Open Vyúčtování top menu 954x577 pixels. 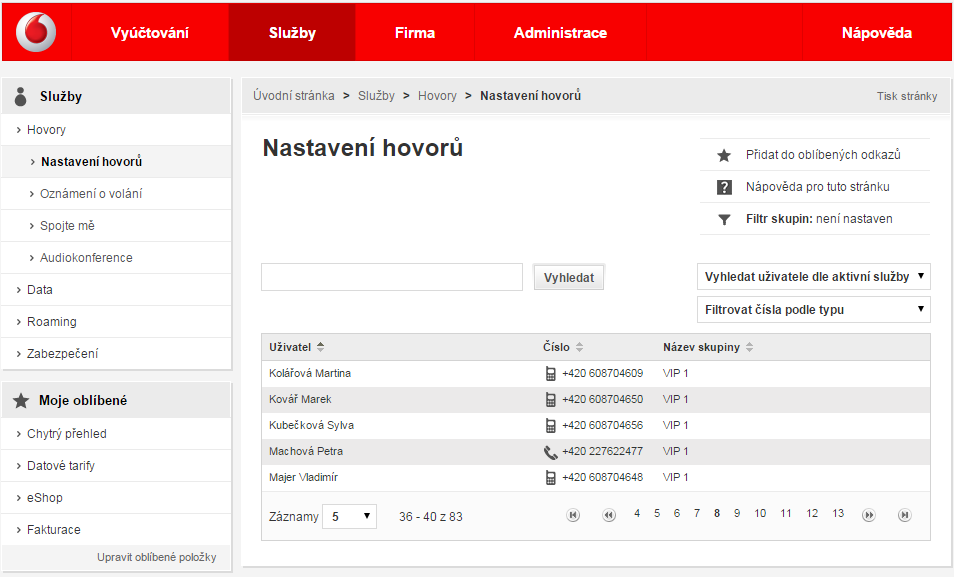pos(150,32)
